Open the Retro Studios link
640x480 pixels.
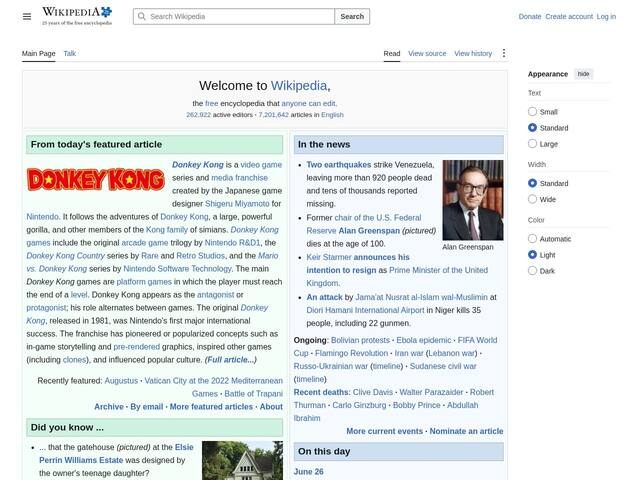(x=200, y=256)
